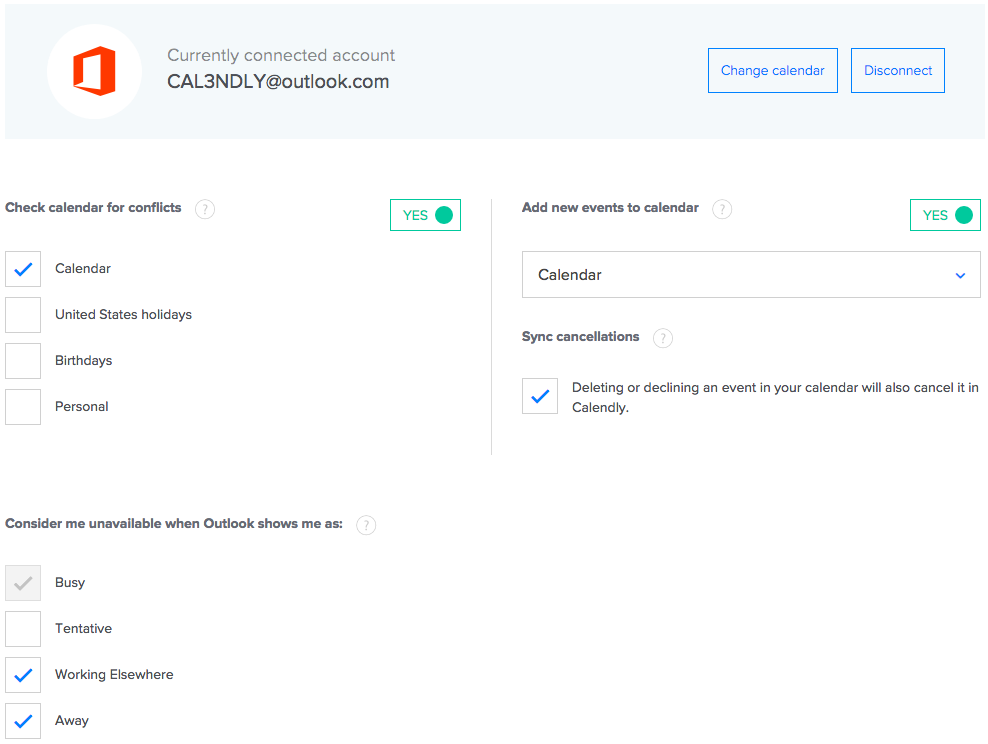This screenshot has width=988, height=744.
Task: Click 'Deleting or declining an event' description text
Action: click(775, 398)
